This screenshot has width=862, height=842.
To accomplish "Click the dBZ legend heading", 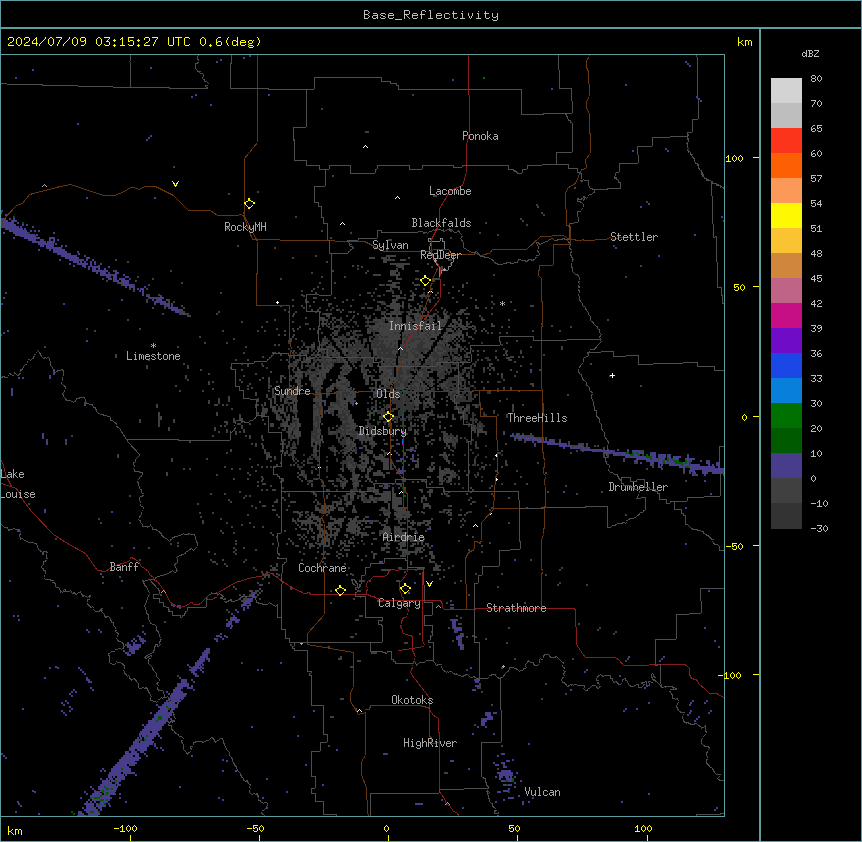I will click(810, 54).
